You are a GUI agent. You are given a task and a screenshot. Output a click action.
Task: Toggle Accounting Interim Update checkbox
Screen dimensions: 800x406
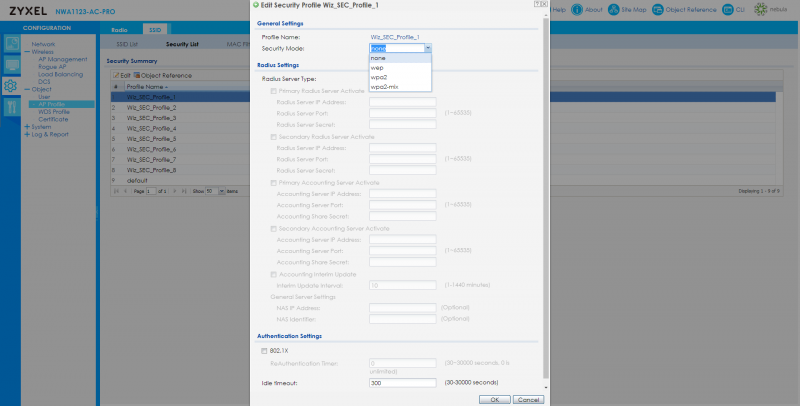[x=273, y=274]
